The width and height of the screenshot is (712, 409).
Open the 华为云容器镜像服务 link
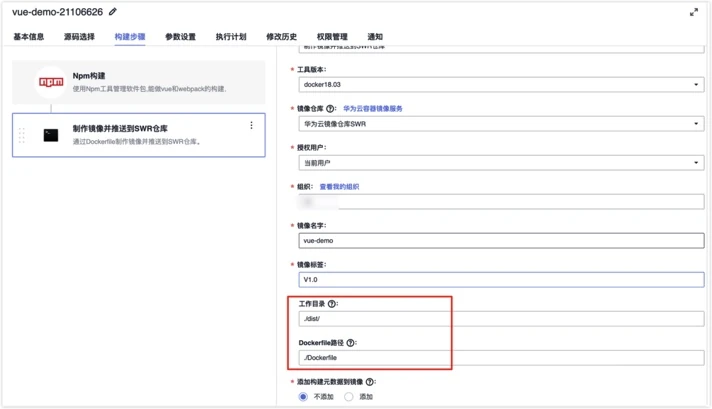[373, 108]
